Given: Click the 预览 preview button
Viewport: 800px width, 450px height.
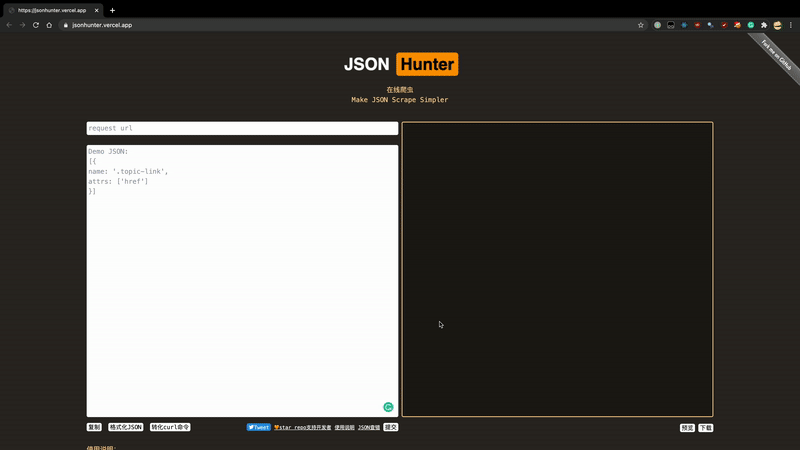Looking at the screenshot, I should 687,428.
